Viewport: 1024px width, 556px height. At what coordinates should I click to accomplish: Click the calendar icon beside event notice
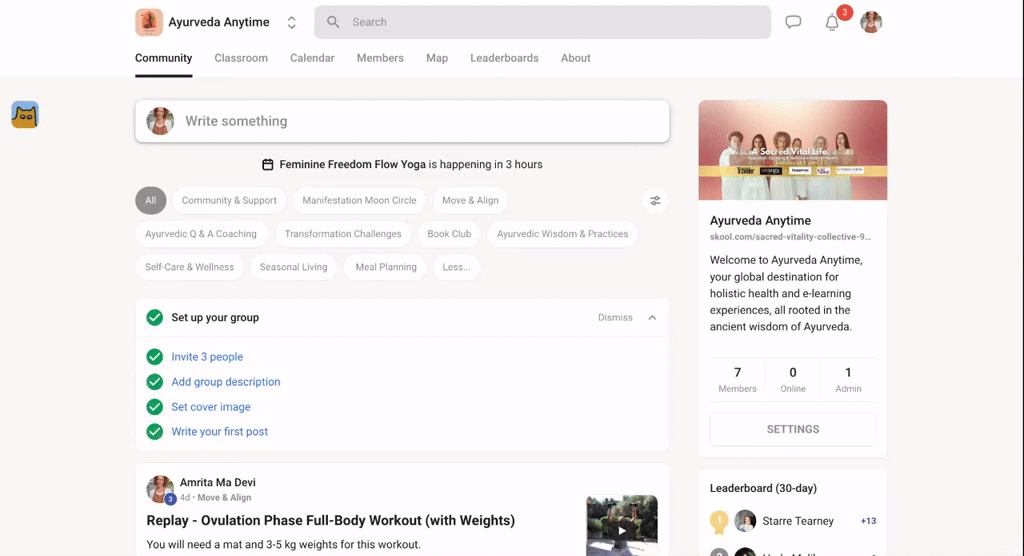click(268, 165)
